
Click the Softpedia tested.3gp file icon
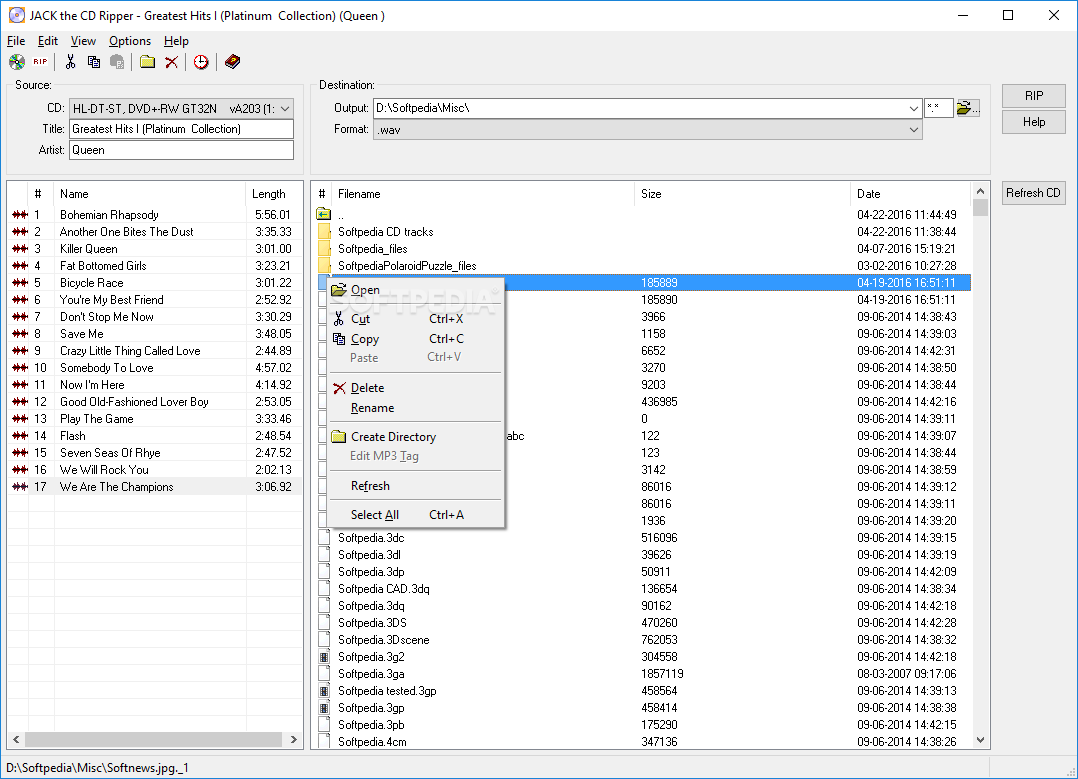click(324, 691)
